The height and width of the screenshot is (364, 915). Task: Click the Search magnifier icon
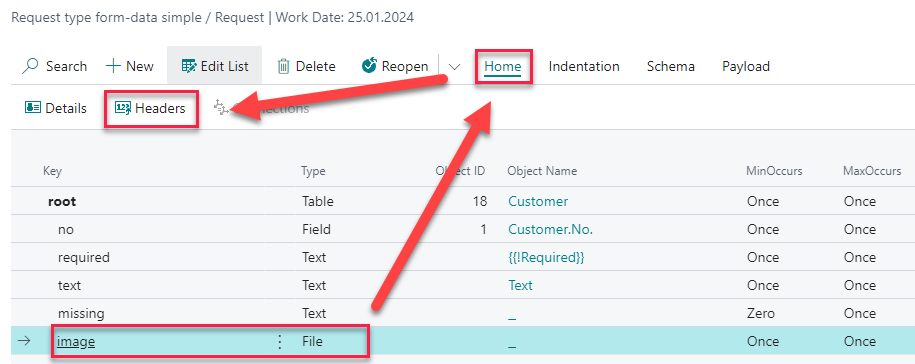click(x=30, y=66)
